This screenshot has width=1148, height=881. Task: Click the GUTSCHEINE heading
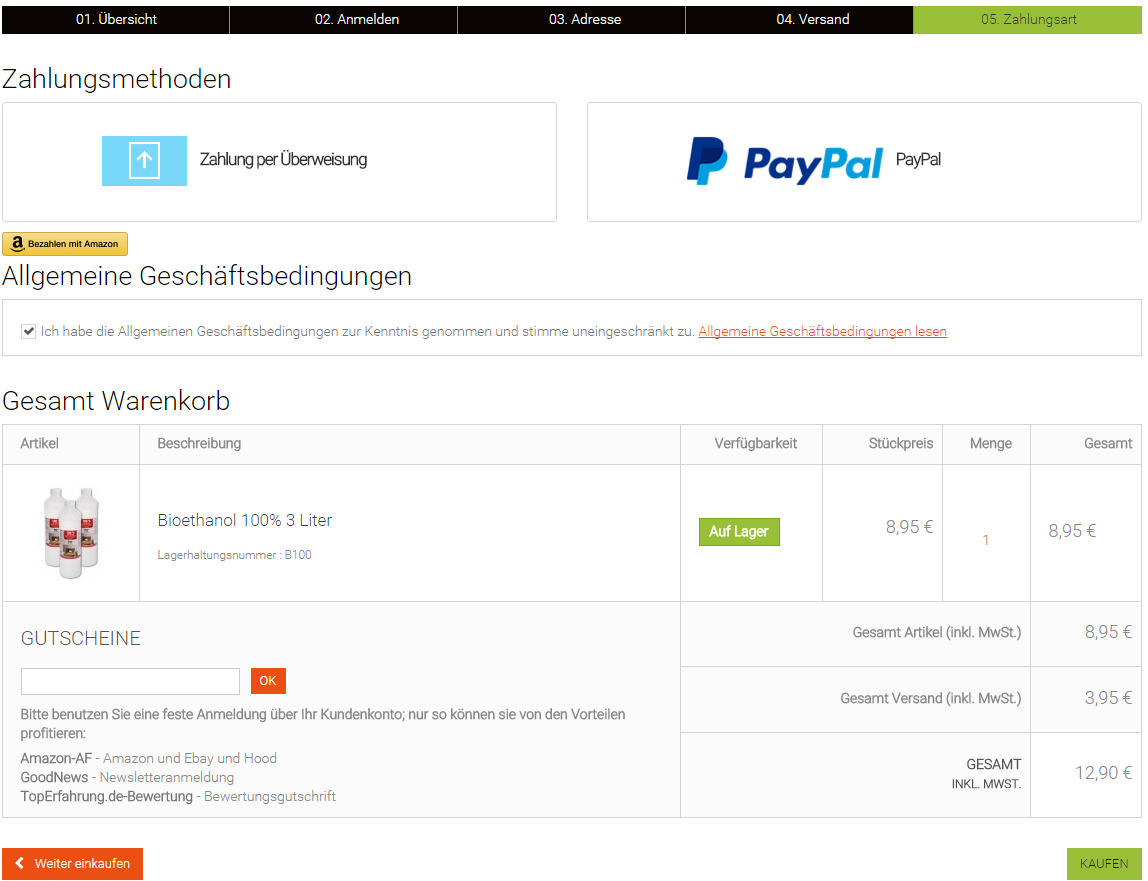(81, 639)
